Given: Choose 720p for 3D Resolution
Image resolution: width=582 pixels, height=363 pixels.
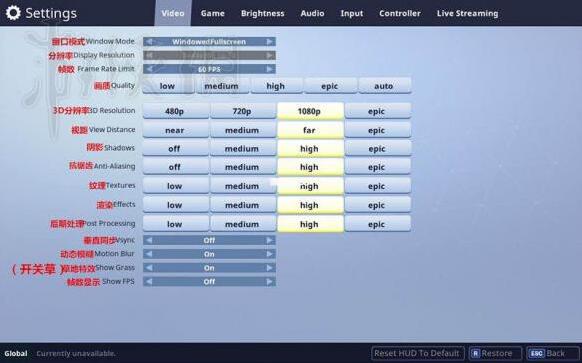Looking at the screenshot, I should coord(243,111).
